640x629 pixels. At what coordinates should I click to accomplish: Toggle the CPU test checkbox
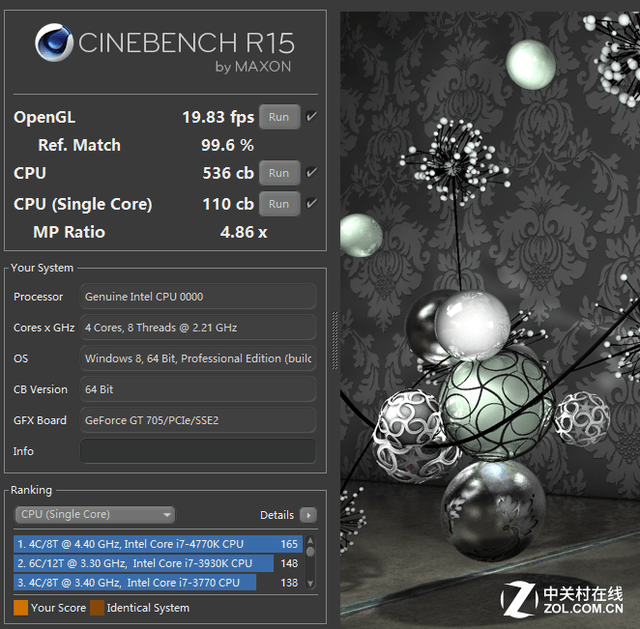[311, 173]
